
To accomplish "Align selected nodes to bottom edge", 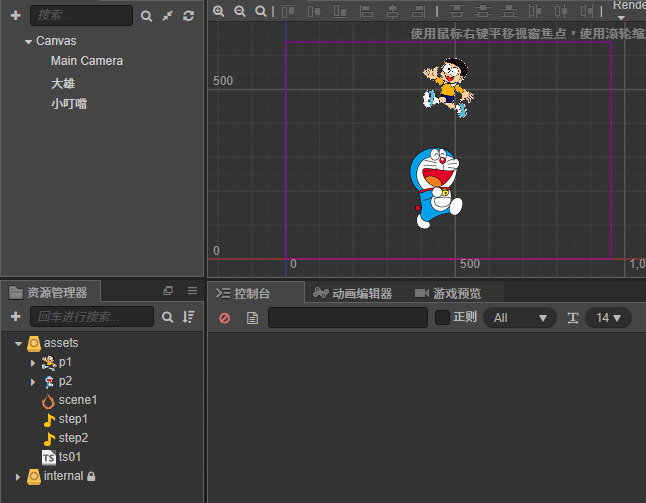I will click(340, 11).
